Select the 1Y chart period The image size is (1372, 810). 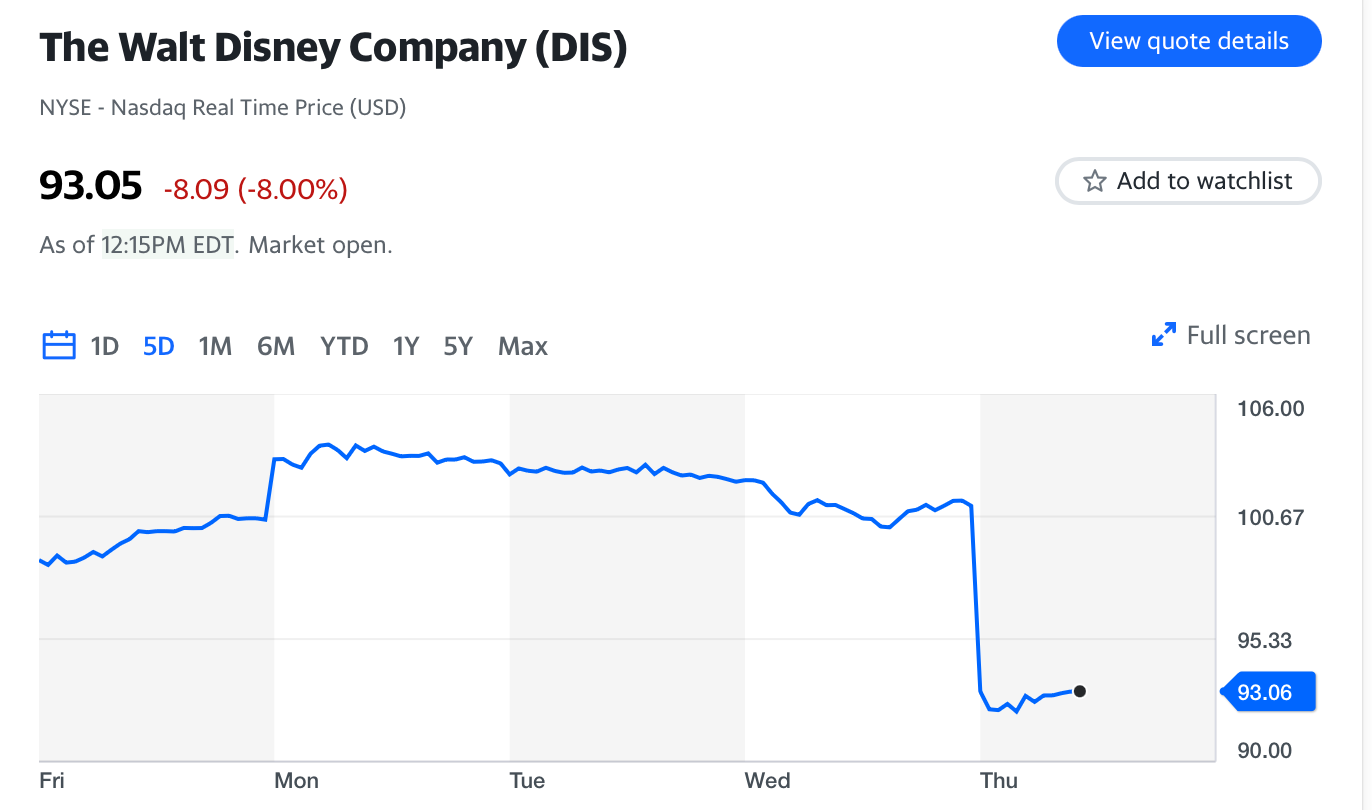pos(405,345)
